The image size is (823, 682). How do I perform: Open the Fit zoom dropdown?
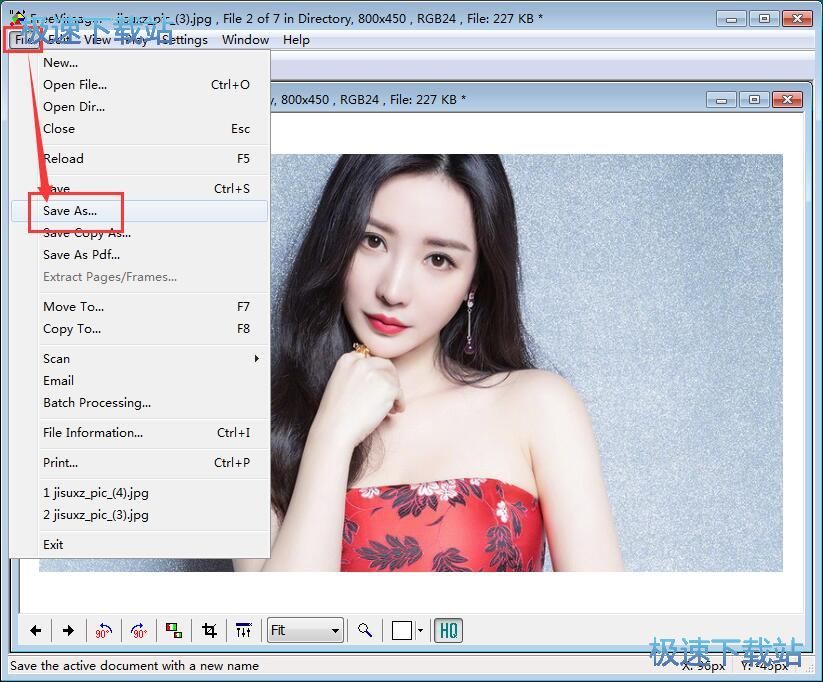tap(305, 630)
